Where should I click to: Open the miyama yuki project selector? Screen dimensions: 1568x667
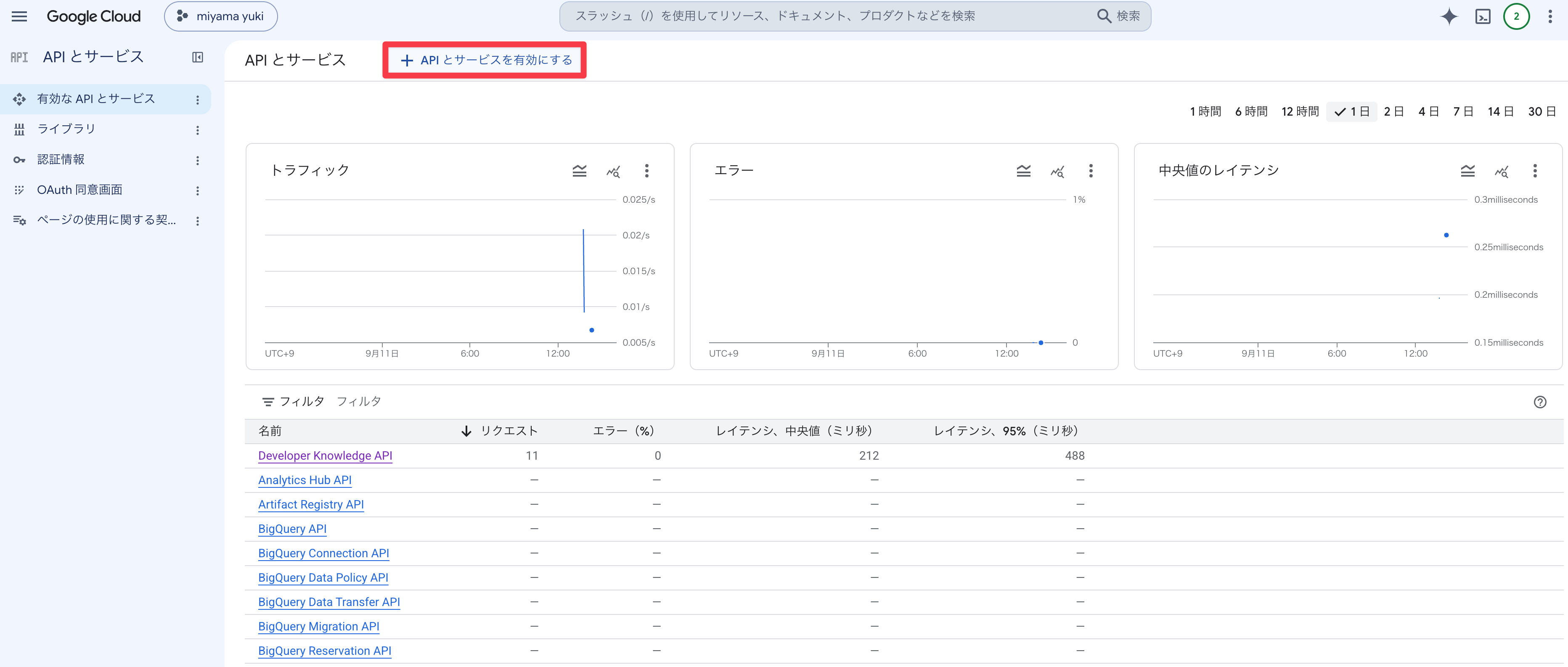pos(221,16)
